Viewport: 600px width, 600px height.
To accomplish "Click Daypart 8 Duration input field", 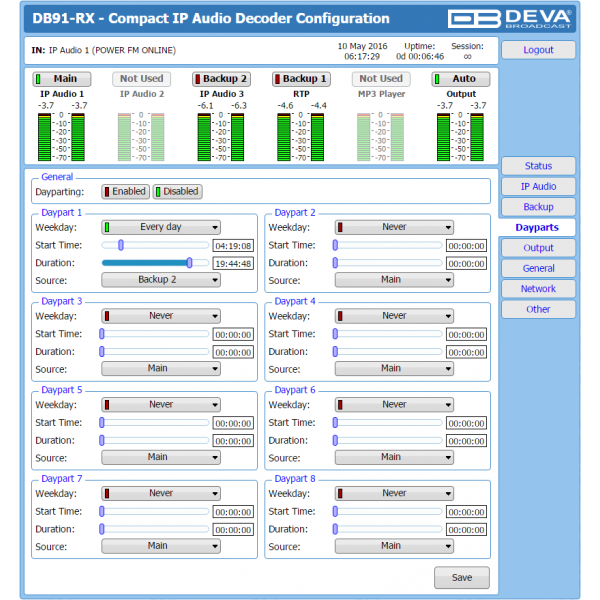I will (466, 530).
